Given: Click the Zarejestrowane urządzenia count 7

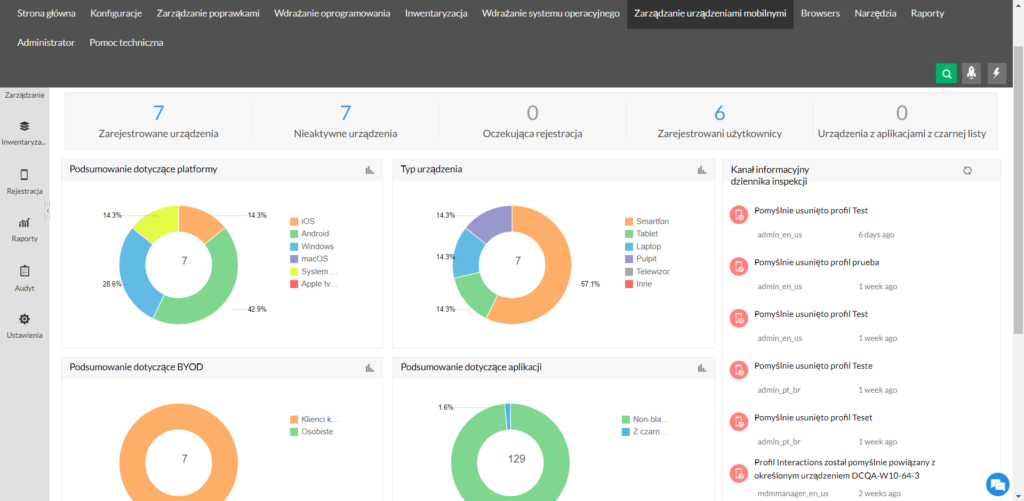Looking at the screenshot, I should [158, 112].
